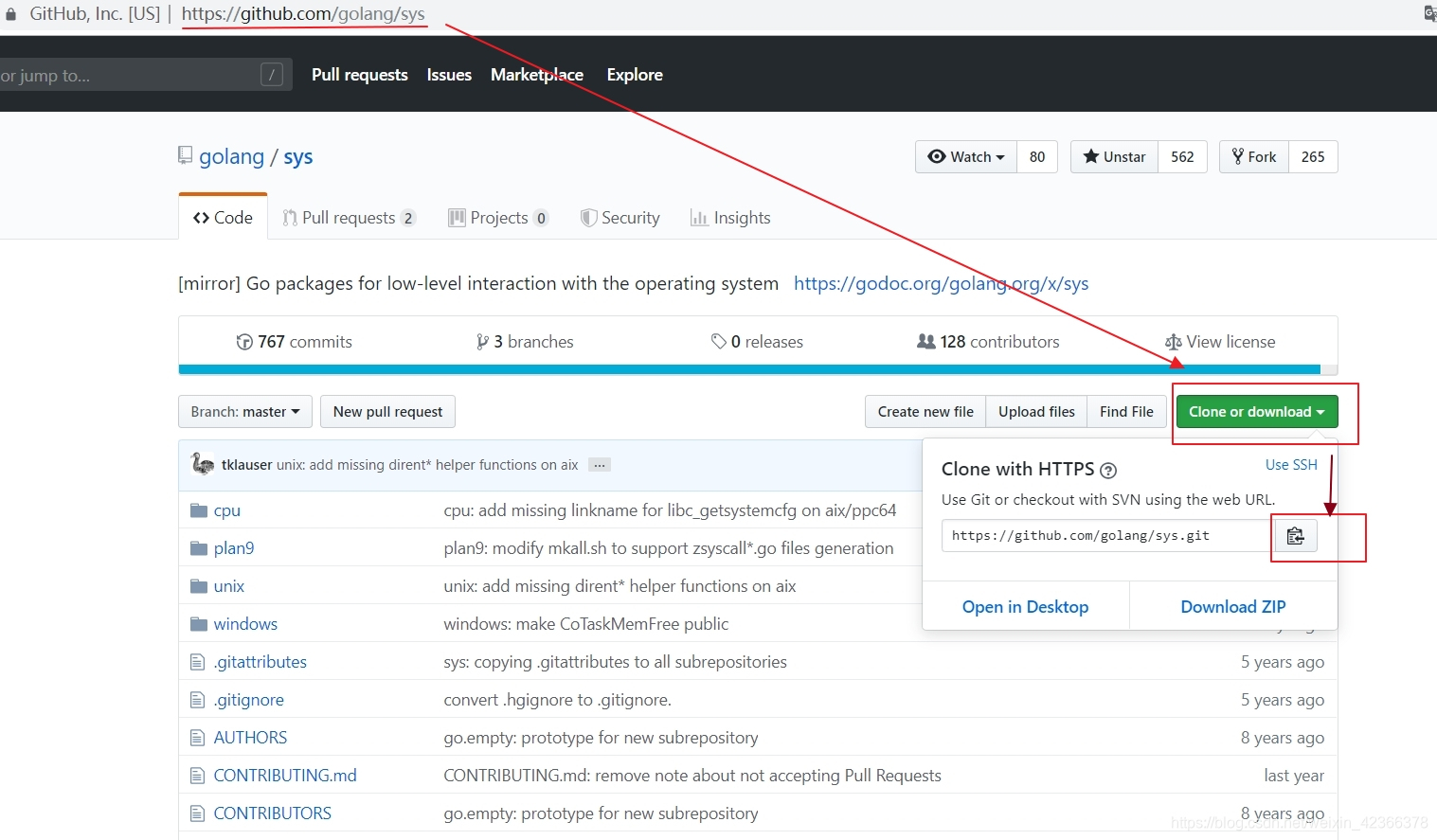Open the View license link
Screen dimensions: 1437x840
tap(1220, 342)
